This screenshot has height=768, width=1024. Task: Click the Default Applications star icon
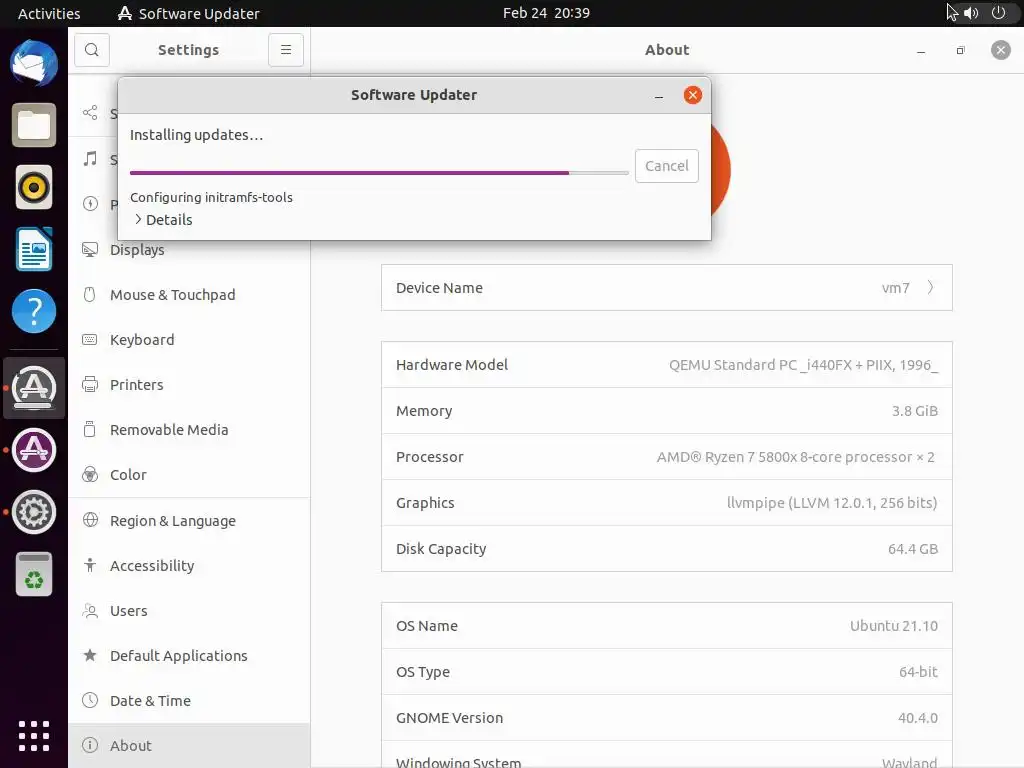90,655
